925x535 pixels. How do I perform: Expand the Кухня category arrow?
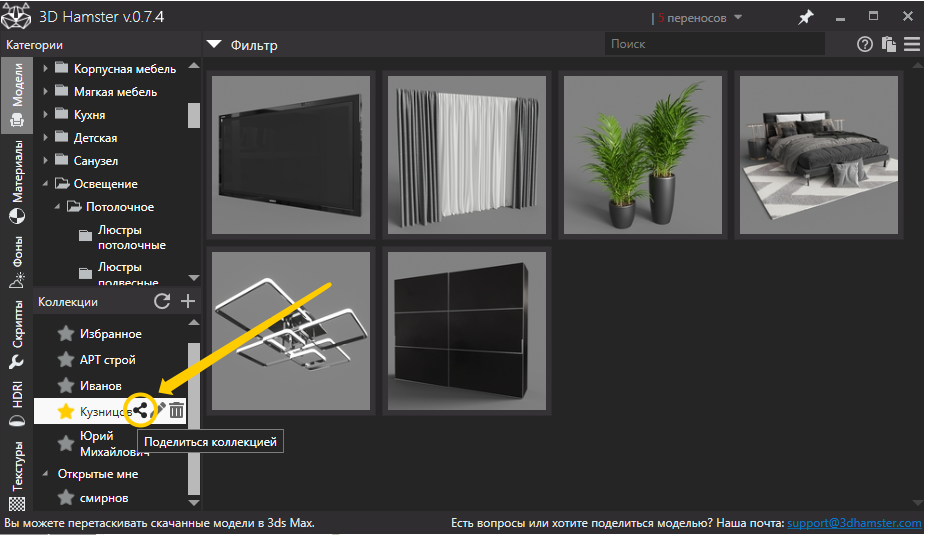click(x=45, y=114)
